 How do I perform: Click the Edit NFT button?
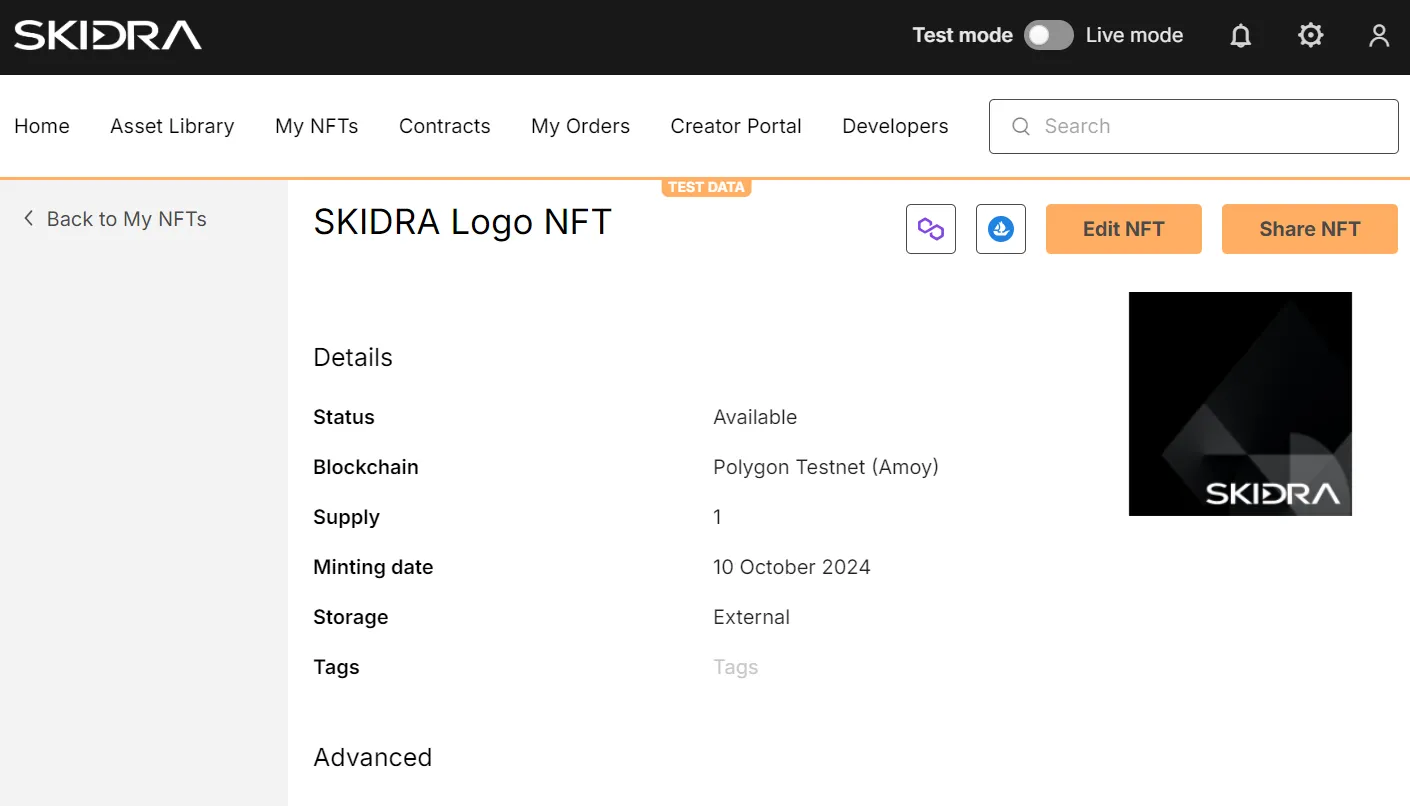tap(1124, 229)
